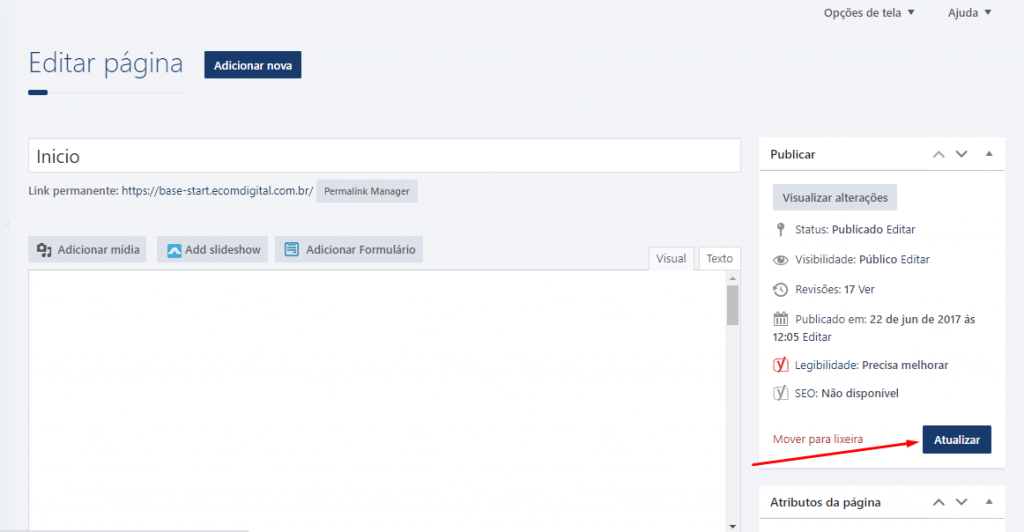Screen dimensions: 1024x532
Task: Move Atributos da página panel up
Action: tap(938, 502)
